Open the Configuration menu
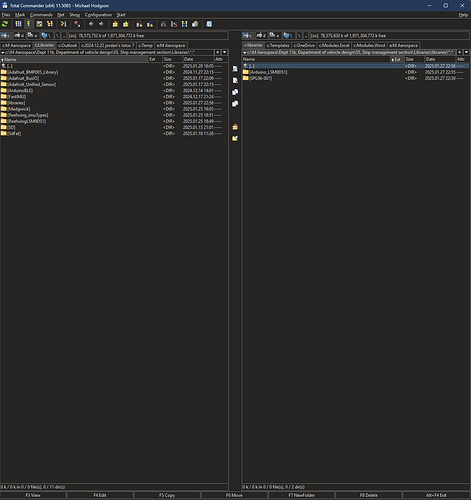The width and height of the screenshot is (471, 500). click(x=98, y=15)
